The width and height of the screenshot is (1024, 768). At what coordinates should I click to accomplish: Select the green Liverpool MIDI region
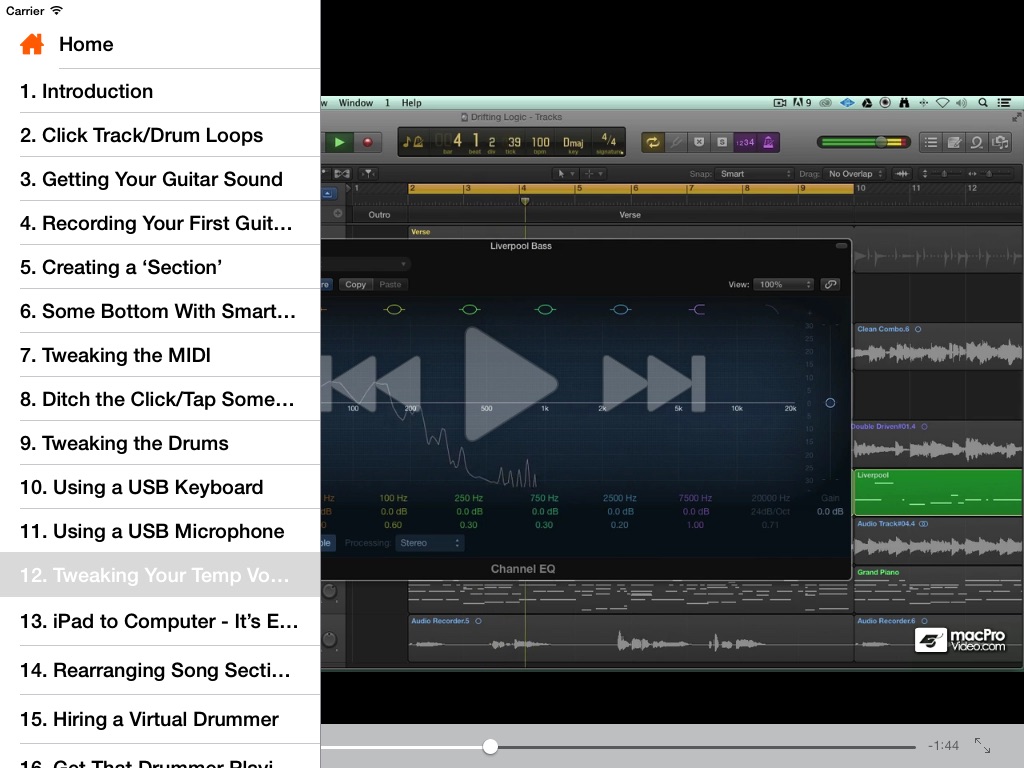click(937, 490)
